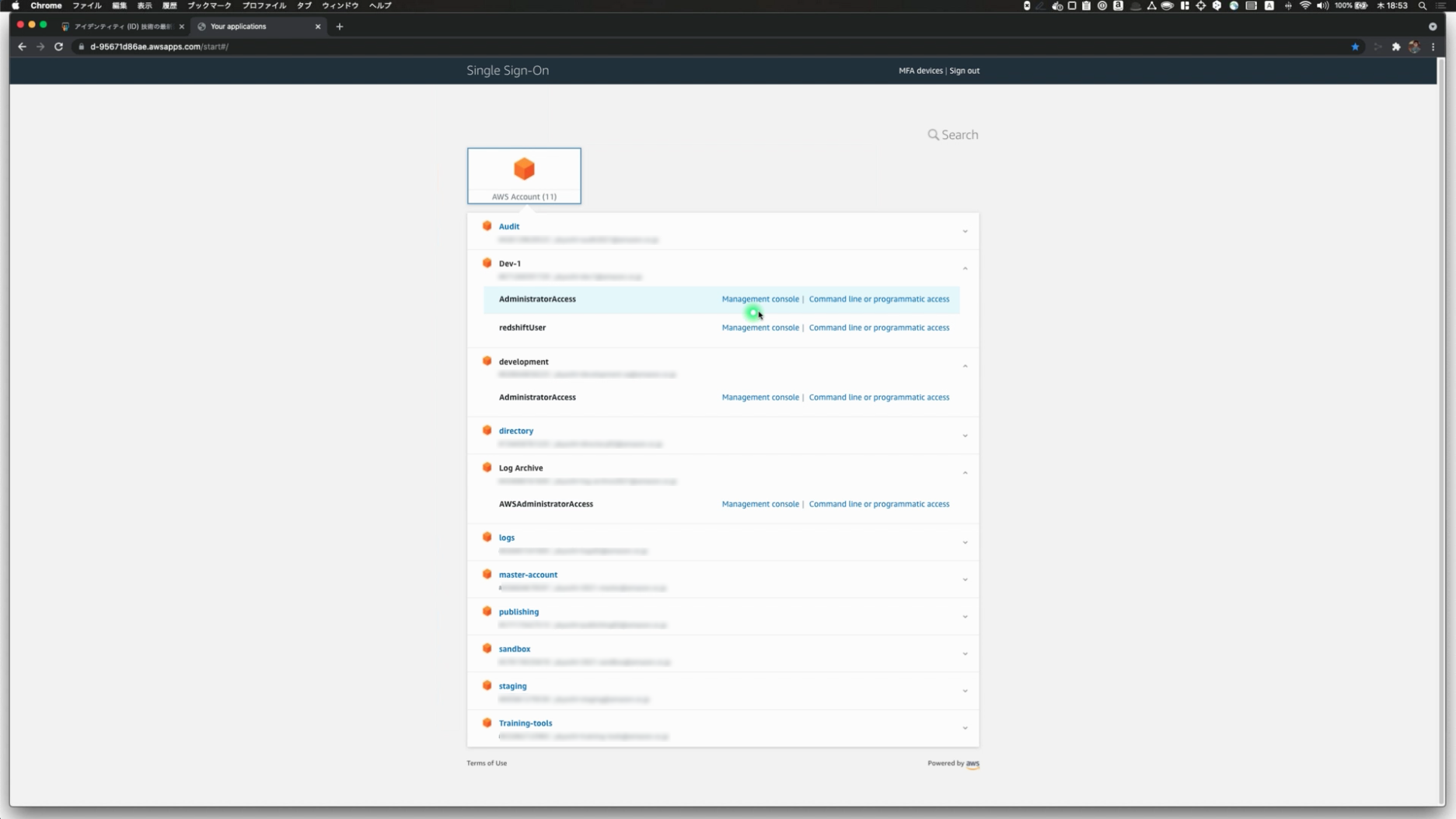Screen dimensions: 1456x819
Task: Click the staging account name
Action: click(512, 686)
